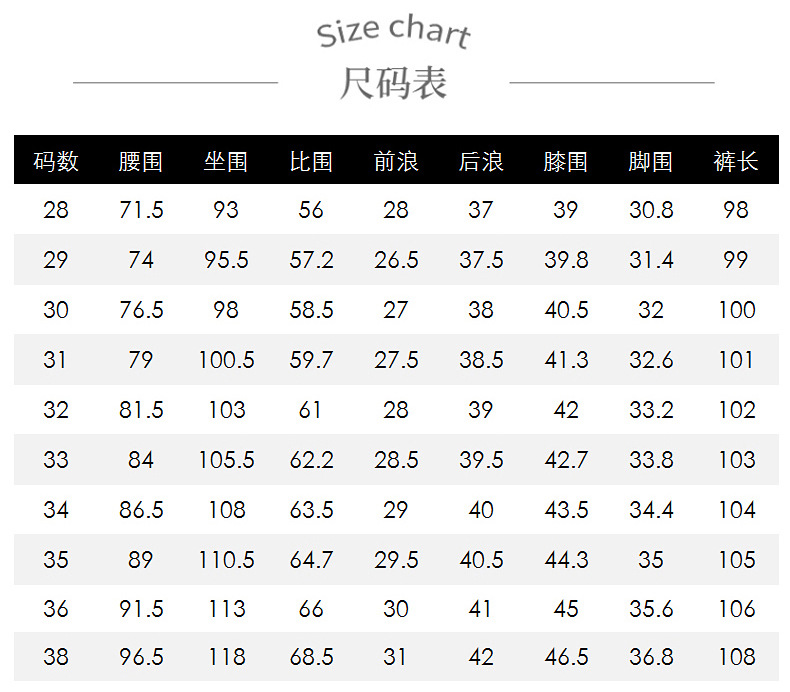The image size is (790, 692).
Task: Select size 30 in first column
Action: [x=56, y=310]
